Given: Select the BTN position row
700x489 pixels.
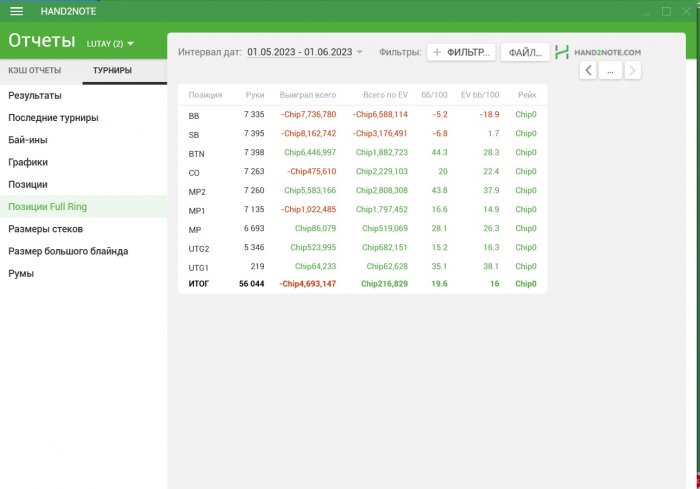Looking at the screenshot, I should click(362, 152).
